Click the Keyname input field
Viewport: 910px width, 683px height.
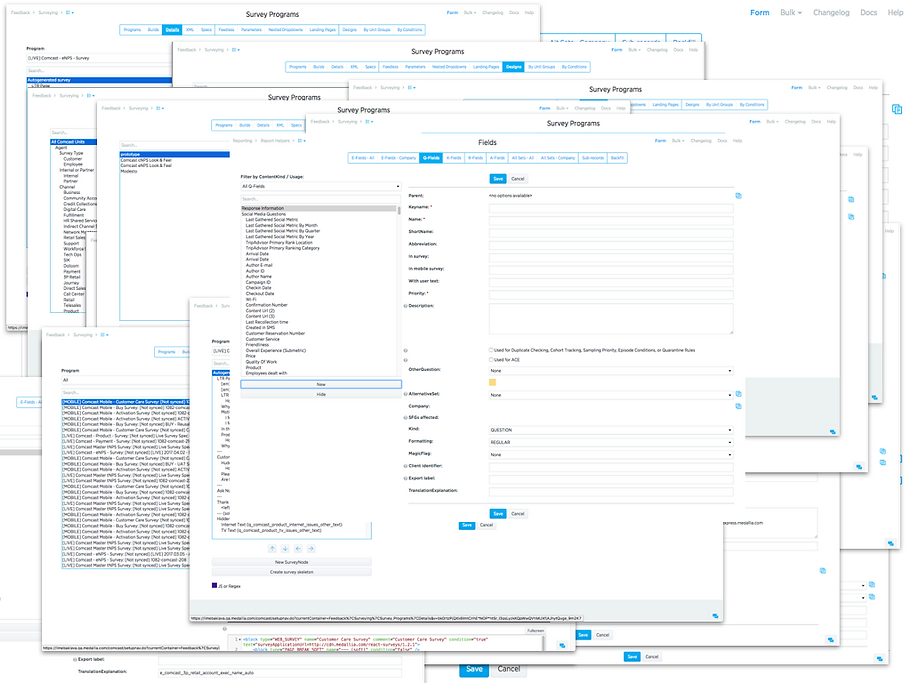click(x=611, y=208)
